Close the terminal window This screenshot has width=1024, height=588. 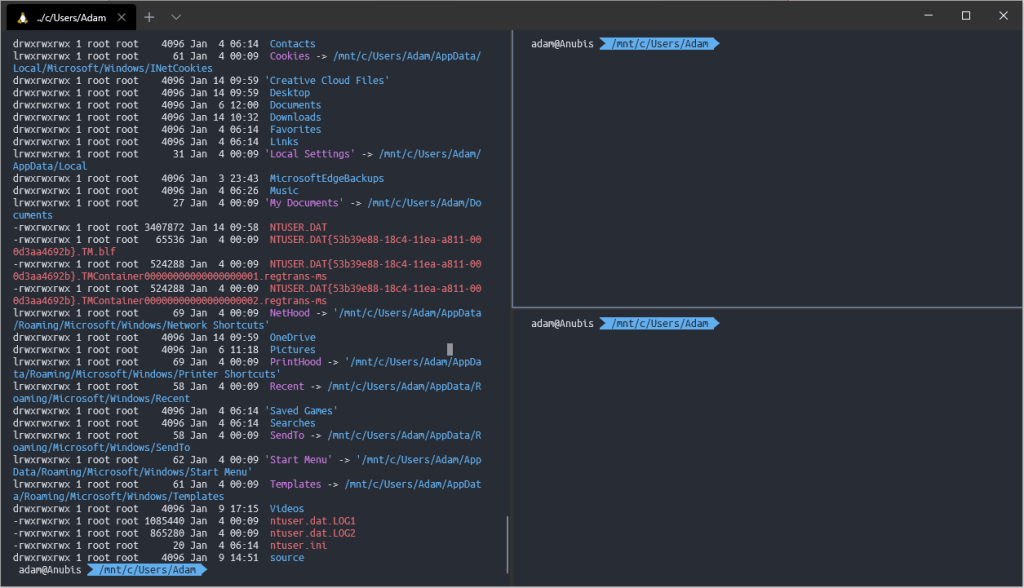point(1004,15)
